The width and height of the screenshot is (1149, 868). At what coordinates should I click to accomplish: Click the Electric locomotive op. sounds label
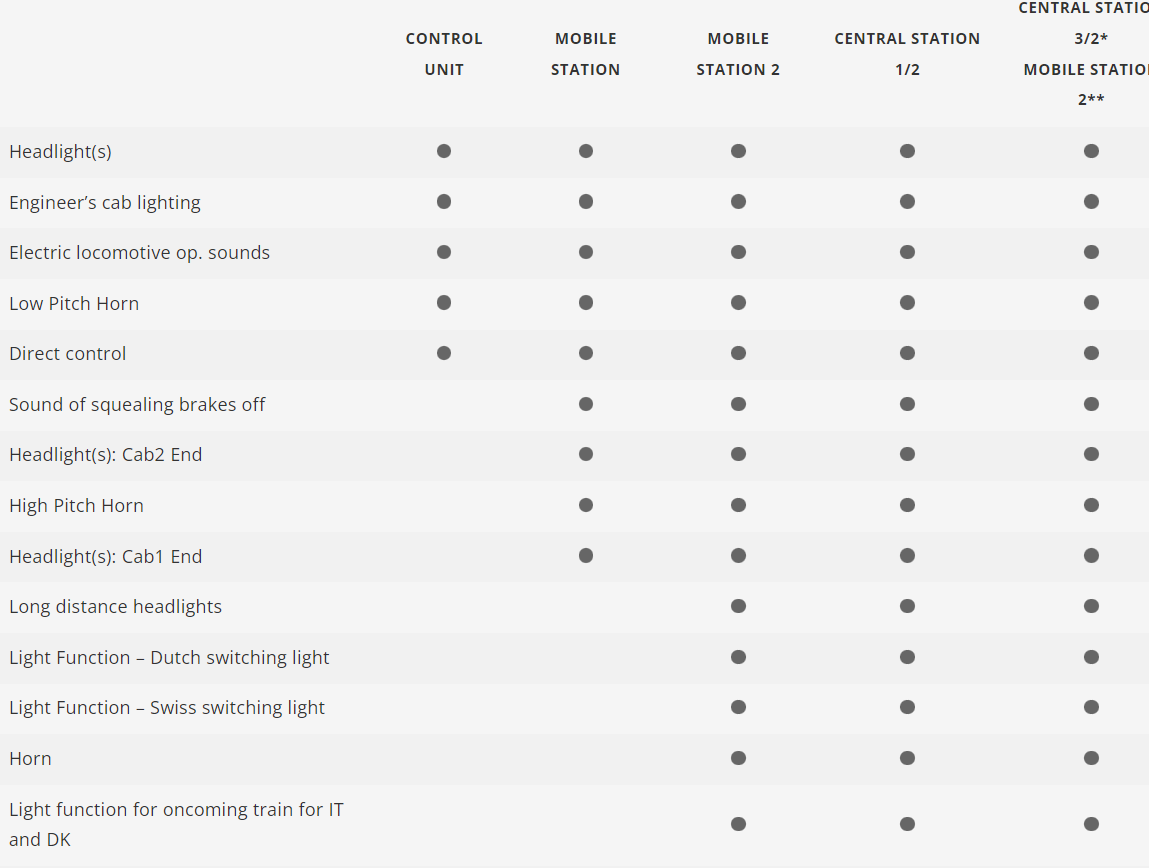click(139, 253)
